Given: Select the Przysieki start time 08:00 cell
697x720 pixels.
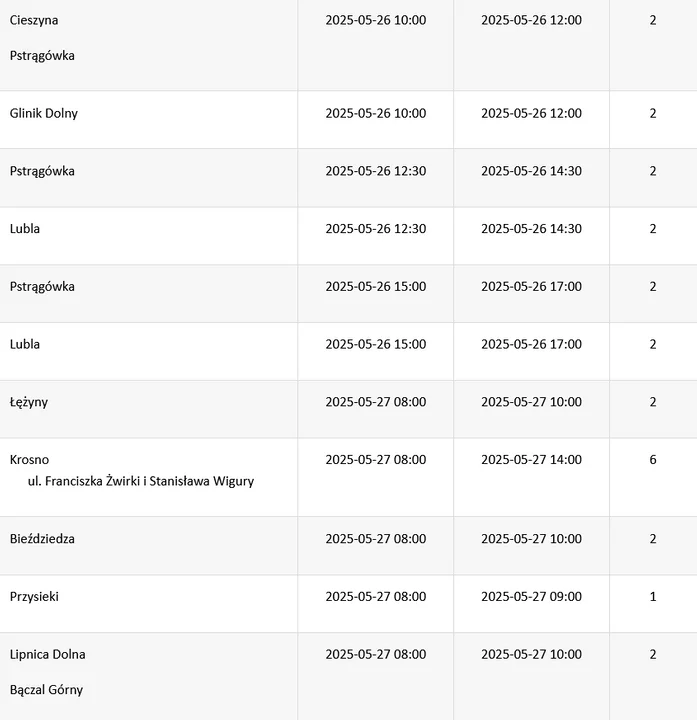Looking at the screenshot, I should click(375, 597).
